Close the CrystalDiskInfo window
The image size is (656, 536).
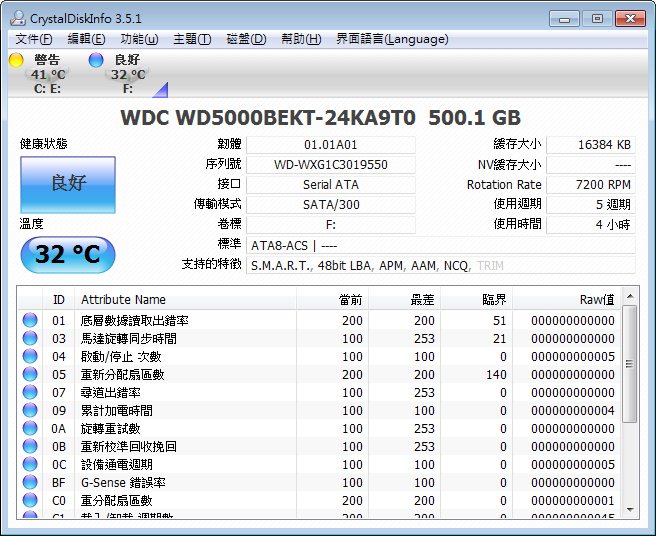[x=630, y=19]
